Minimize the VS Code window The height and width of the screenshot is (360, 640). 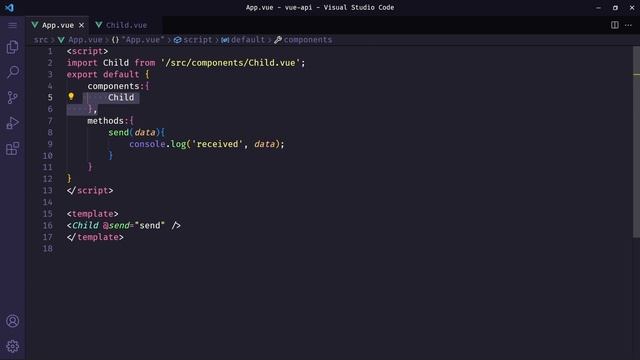[598, 7]
